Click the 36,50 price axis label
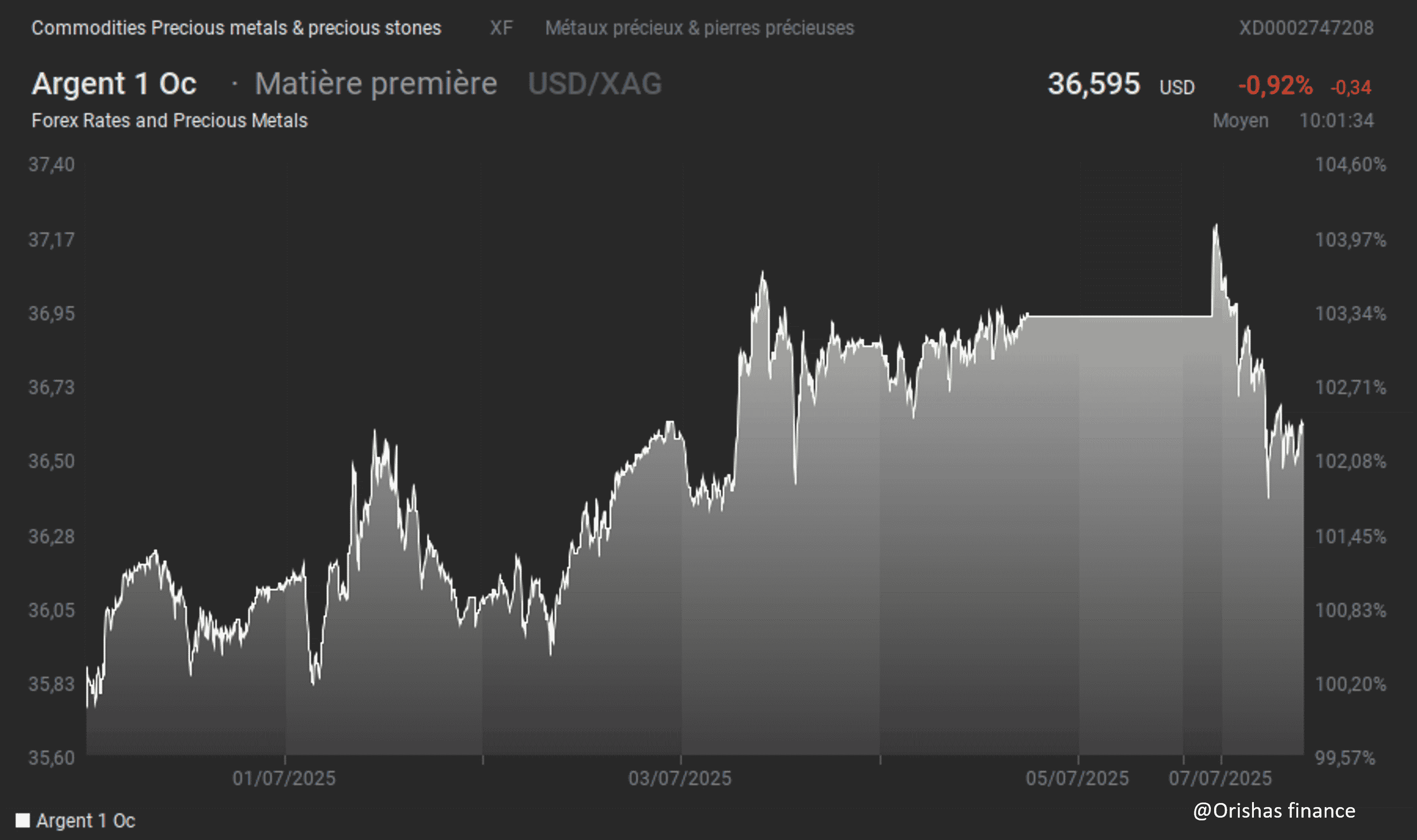Image resolution: width=1417 pixels, height=840 pixels. (x=52, y=461)
